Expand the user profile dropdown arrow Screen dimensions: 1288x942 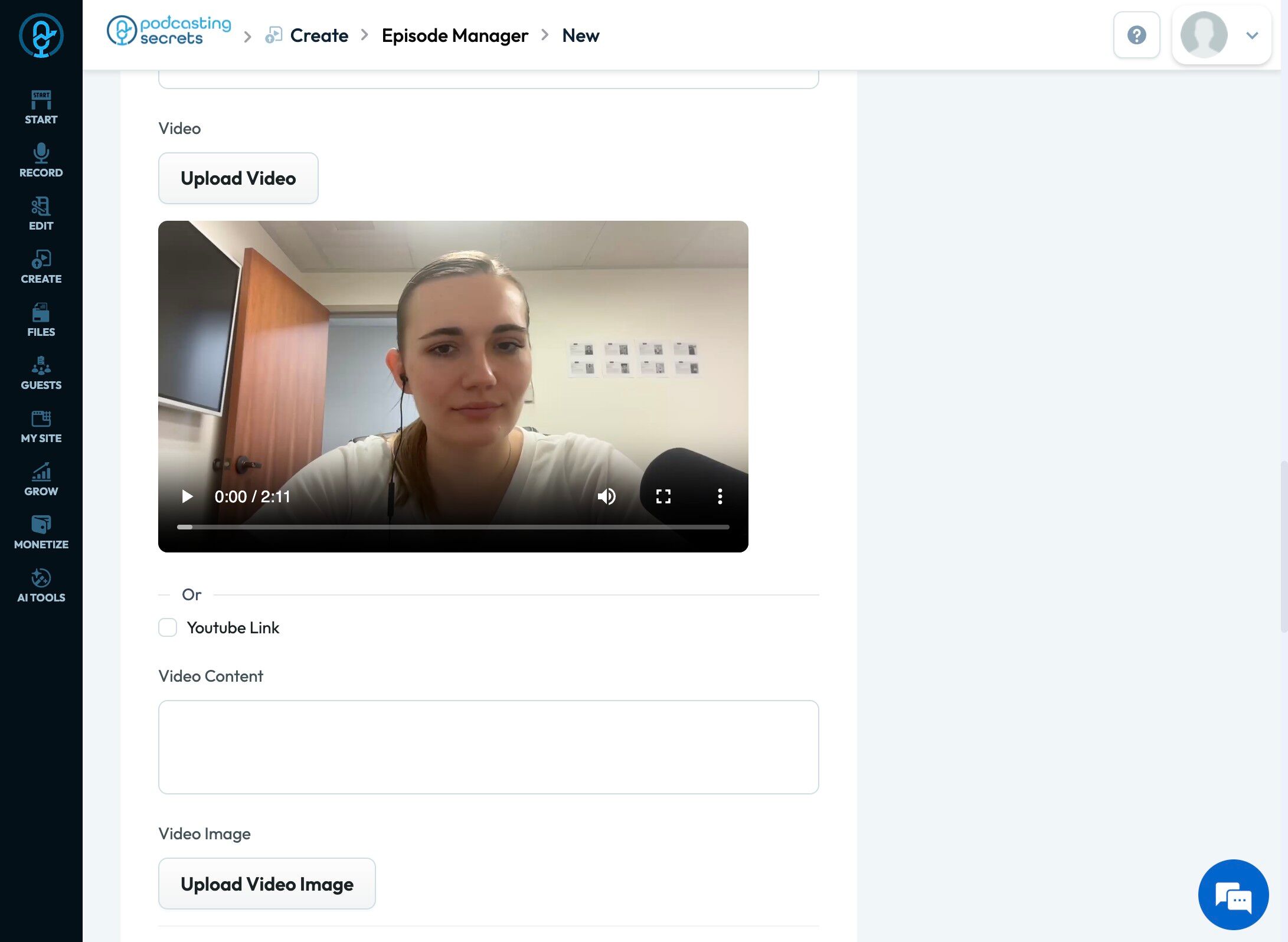point(1251,35)
